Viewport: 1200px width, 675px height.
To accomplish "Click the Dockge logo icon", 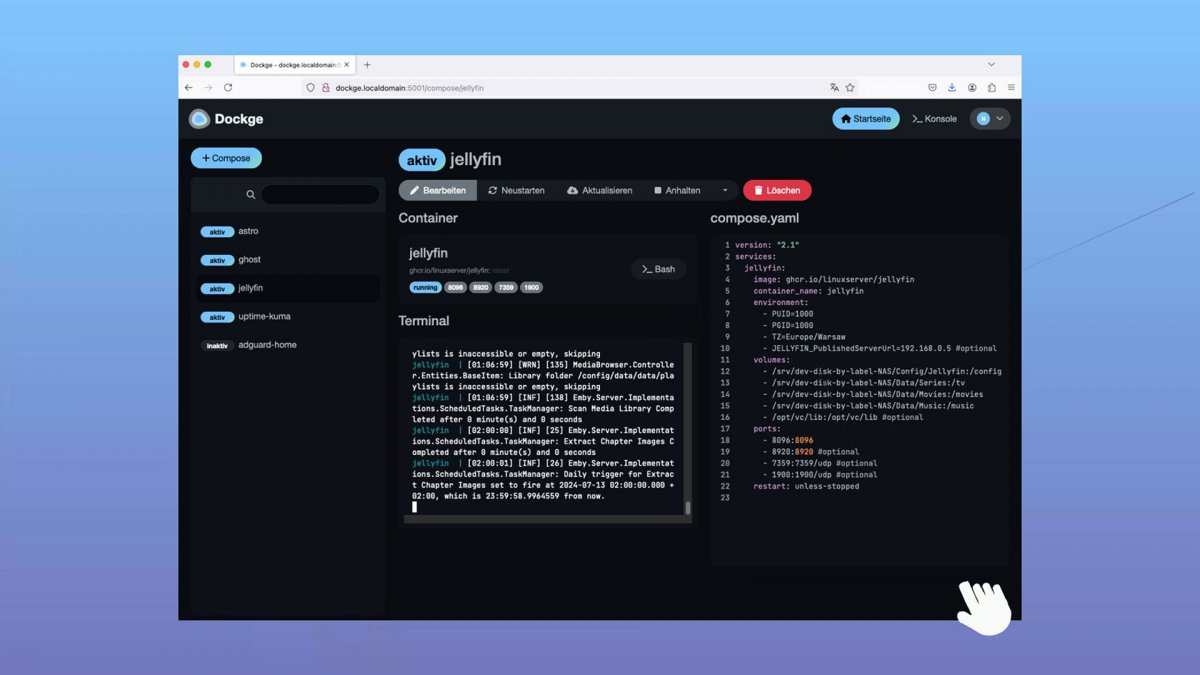I will coord(199,119).
